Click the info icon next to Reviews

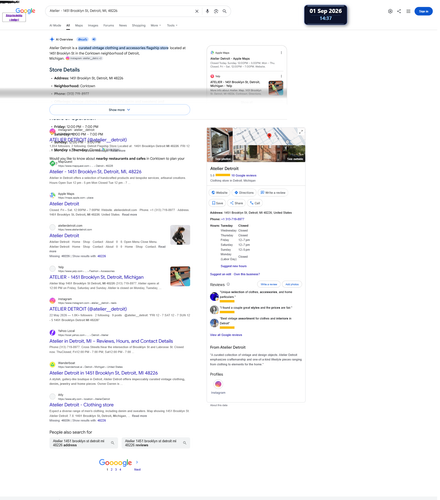pyautogui.click(x=228, y=284)
